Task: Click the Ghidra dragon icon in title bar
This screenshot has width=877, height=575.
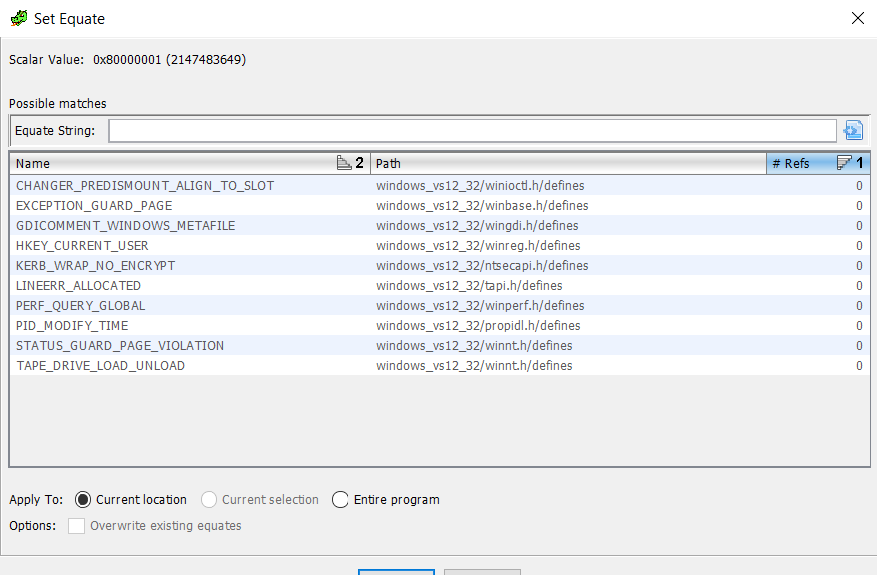Action: tap(18, 18)
